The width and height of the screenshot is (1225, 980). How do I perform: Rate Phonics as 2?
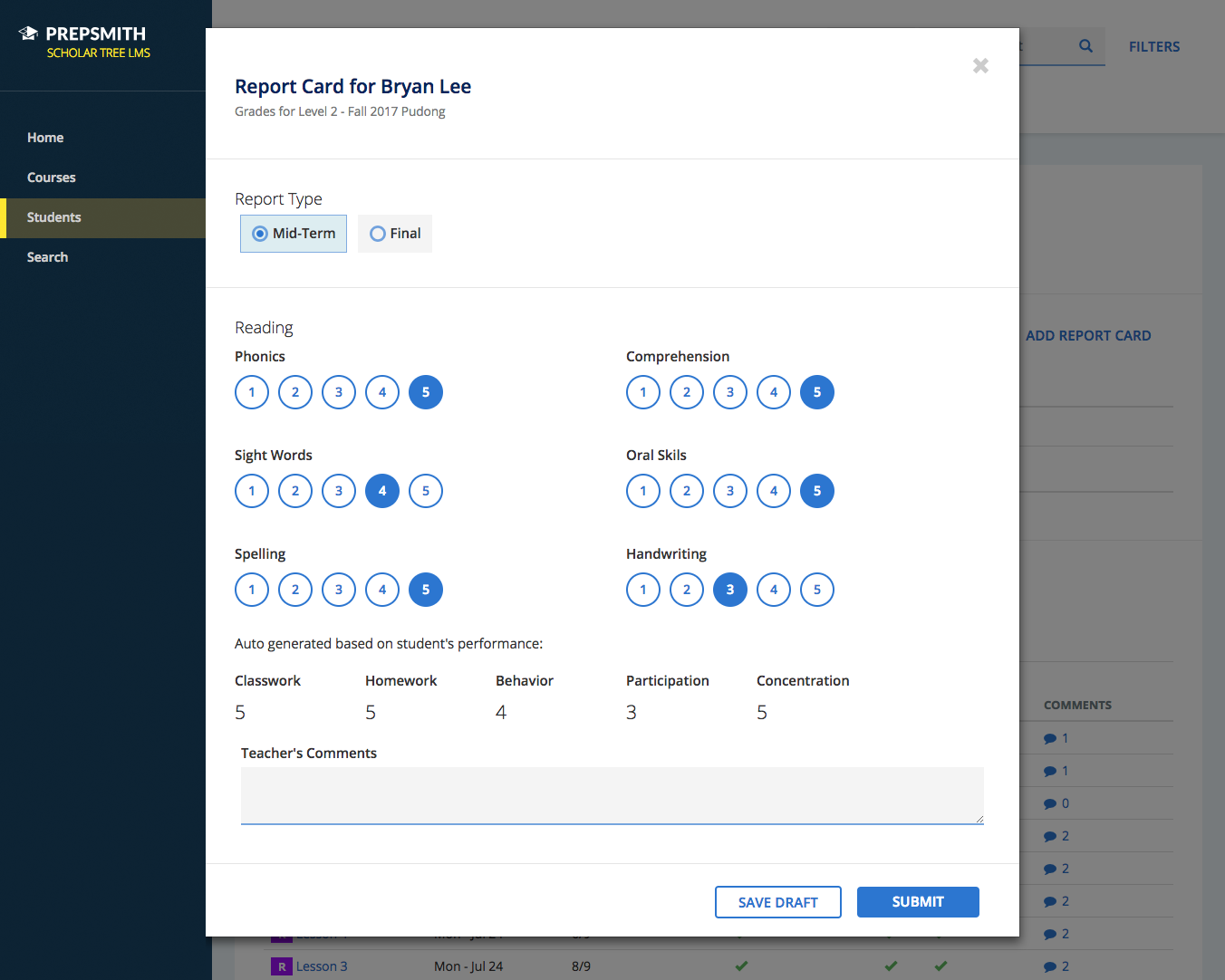pos(295,392)
